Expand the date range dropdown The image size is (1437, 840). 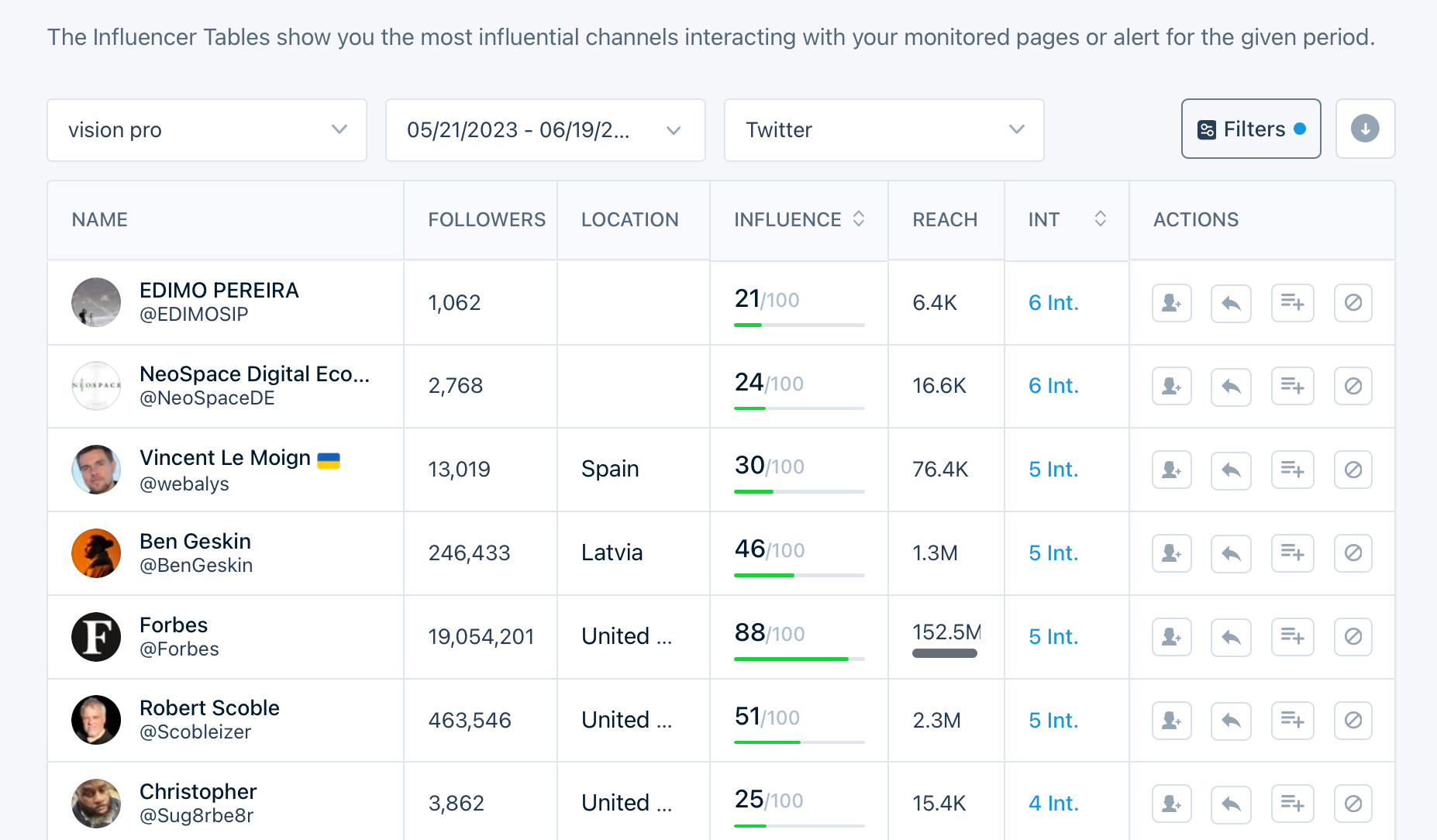tap(545, 130)
